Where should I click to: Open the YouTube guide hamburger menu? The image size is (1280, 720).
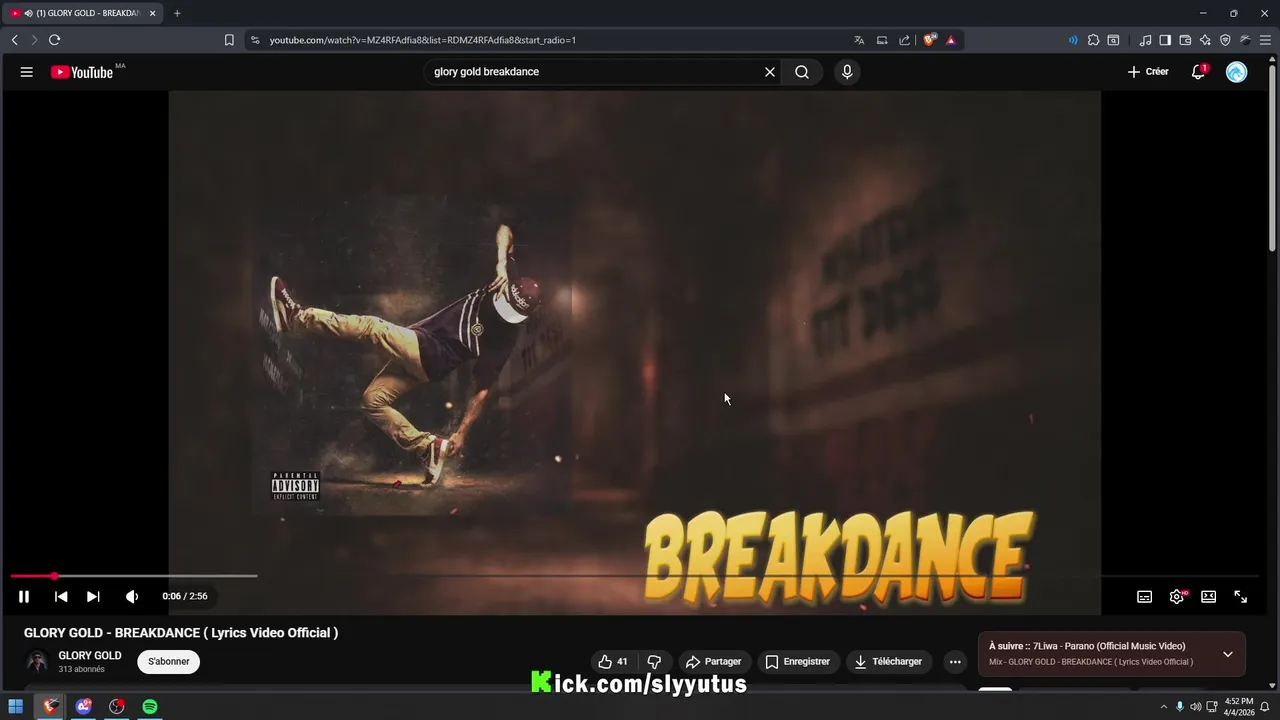click(27, 72)
